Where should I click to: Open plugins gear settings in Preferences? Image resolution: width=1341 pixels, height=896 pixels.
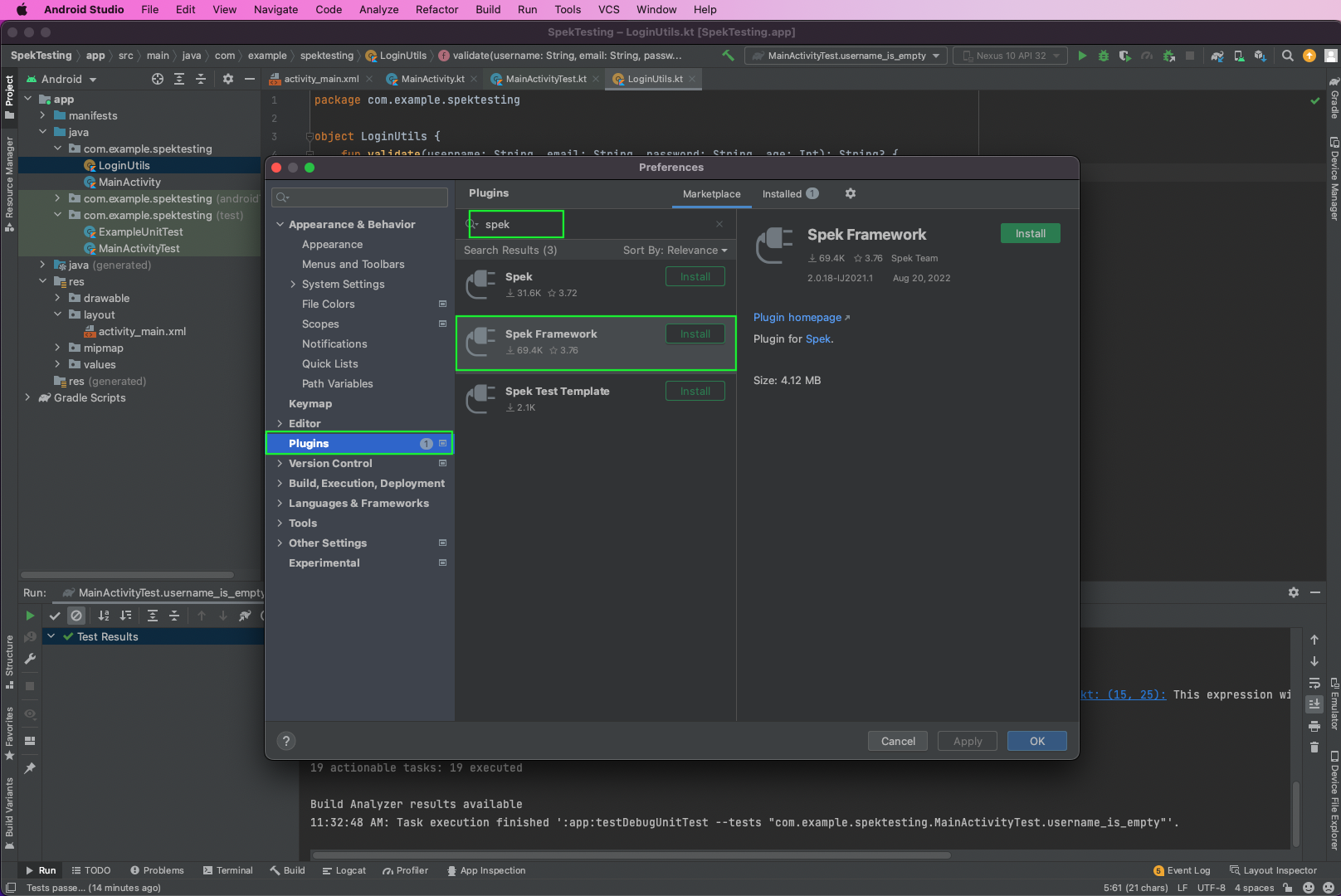851,193
